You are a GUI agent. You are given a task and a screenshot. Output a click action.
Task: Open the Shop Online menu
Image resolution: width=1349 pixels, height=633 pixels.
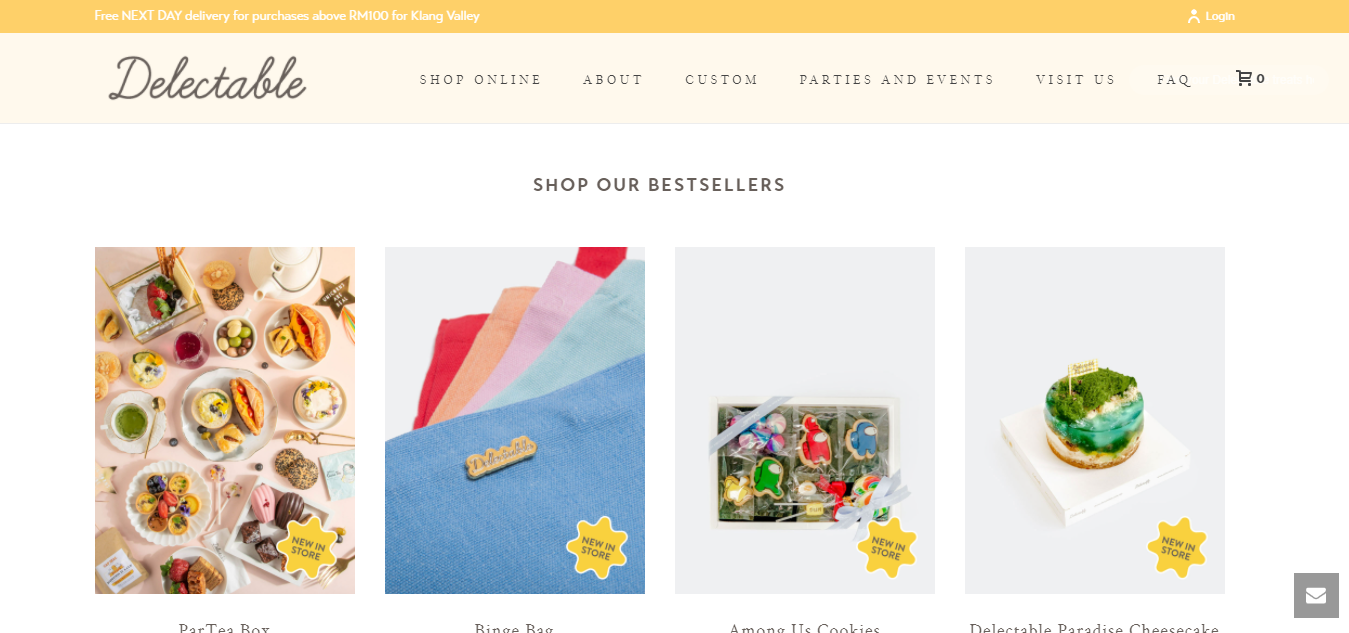click(x=481, y=80)
